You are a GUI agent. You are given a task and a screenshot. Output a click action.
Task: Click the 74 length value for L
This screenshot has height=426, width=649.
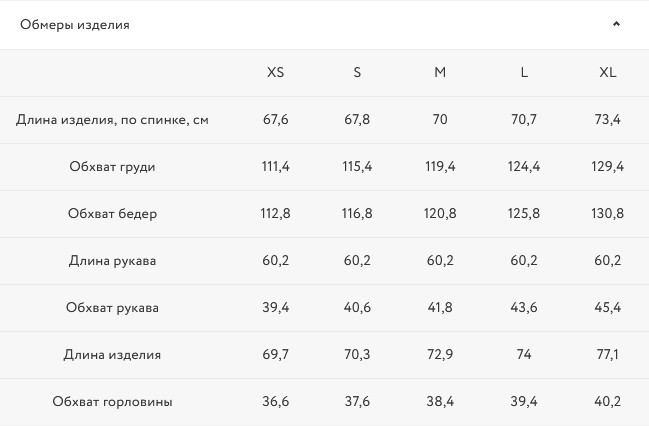pos(524,355)
